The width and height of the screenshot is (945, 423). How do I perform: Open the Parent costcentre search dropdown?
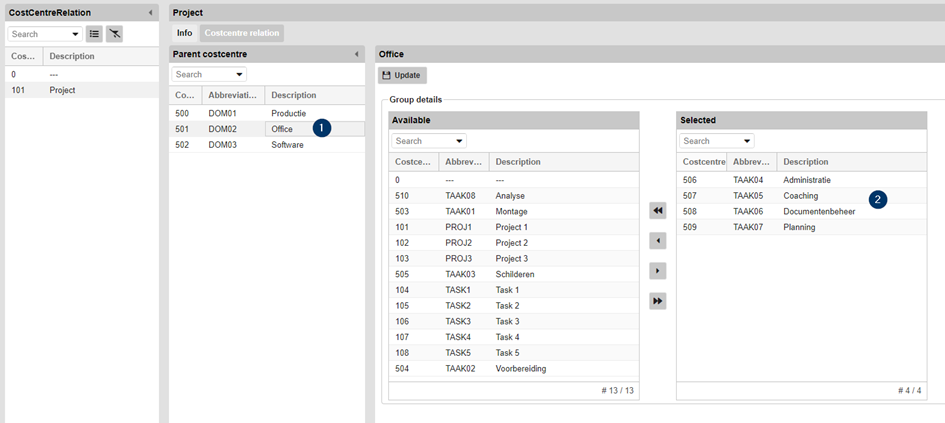click(239, 75)
